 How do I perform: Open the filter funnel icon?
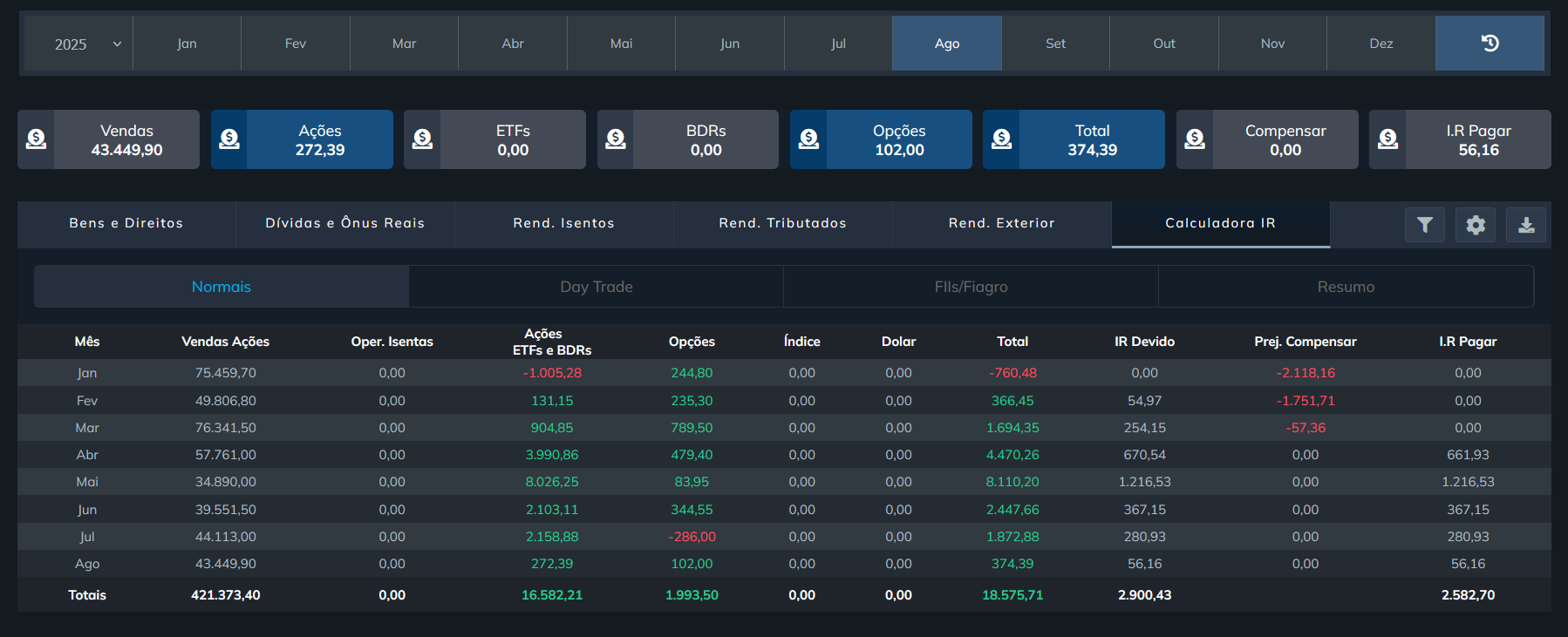[x=1425, y=225]
